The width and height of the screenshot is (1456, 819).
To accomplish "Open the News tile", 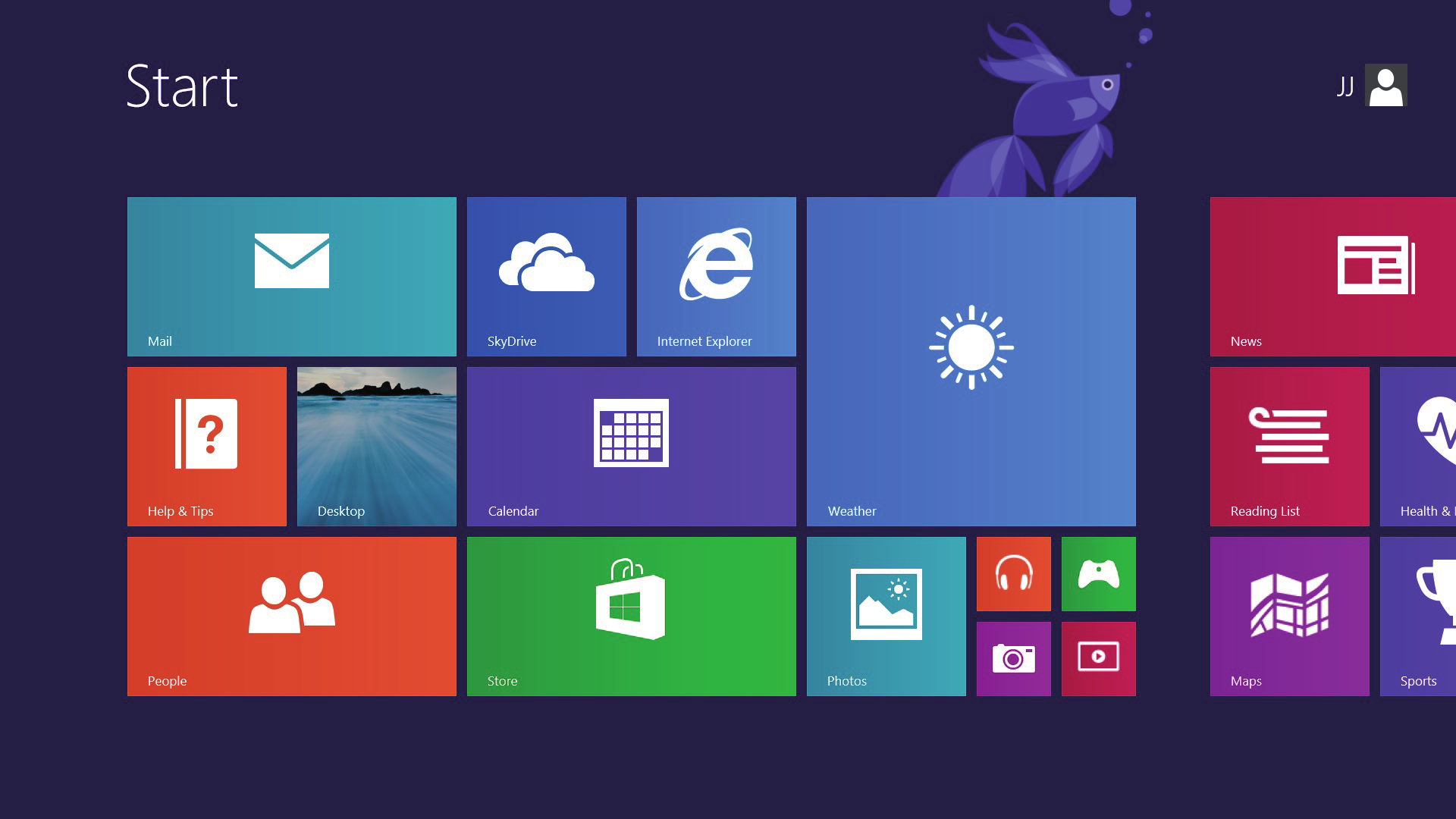I will point(1333,277).
